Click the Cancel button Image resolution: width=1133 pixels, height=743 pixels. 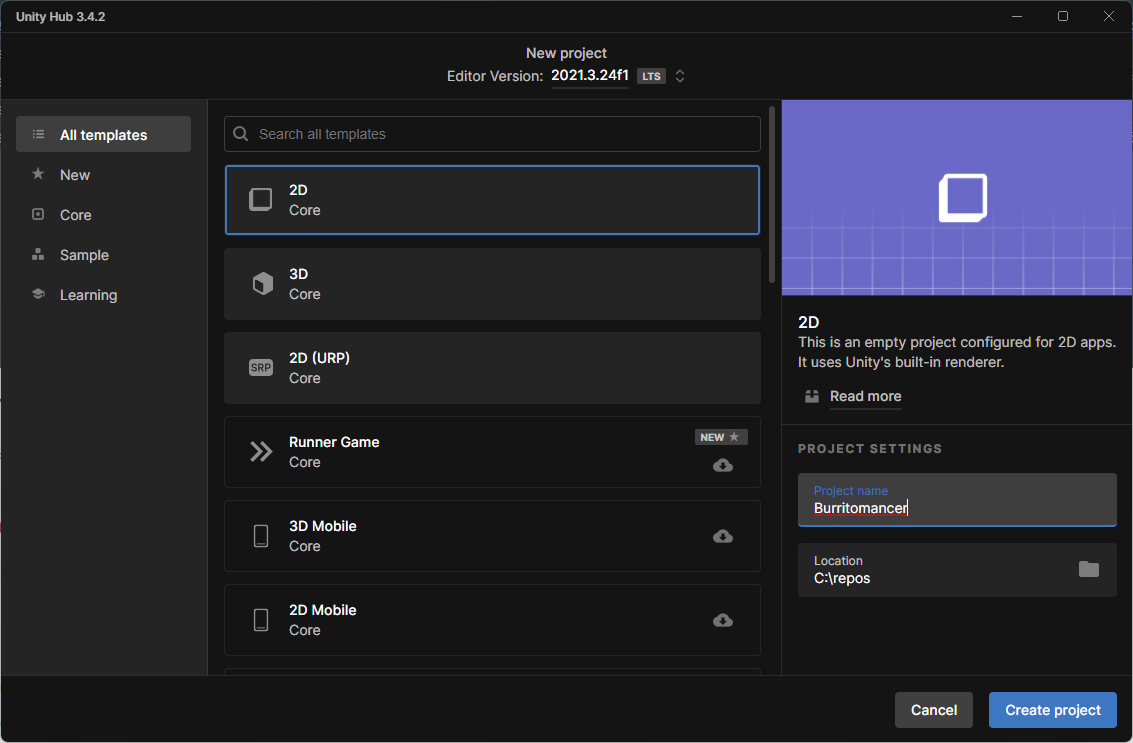point(933,710)
